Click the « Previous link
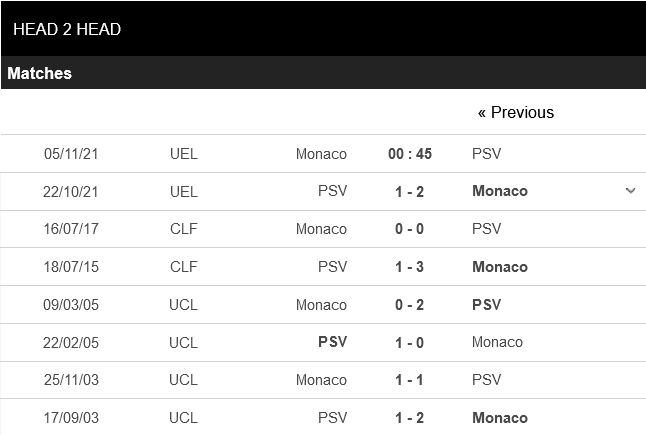This screenshot has width=646, height=435. click(516, 113)
